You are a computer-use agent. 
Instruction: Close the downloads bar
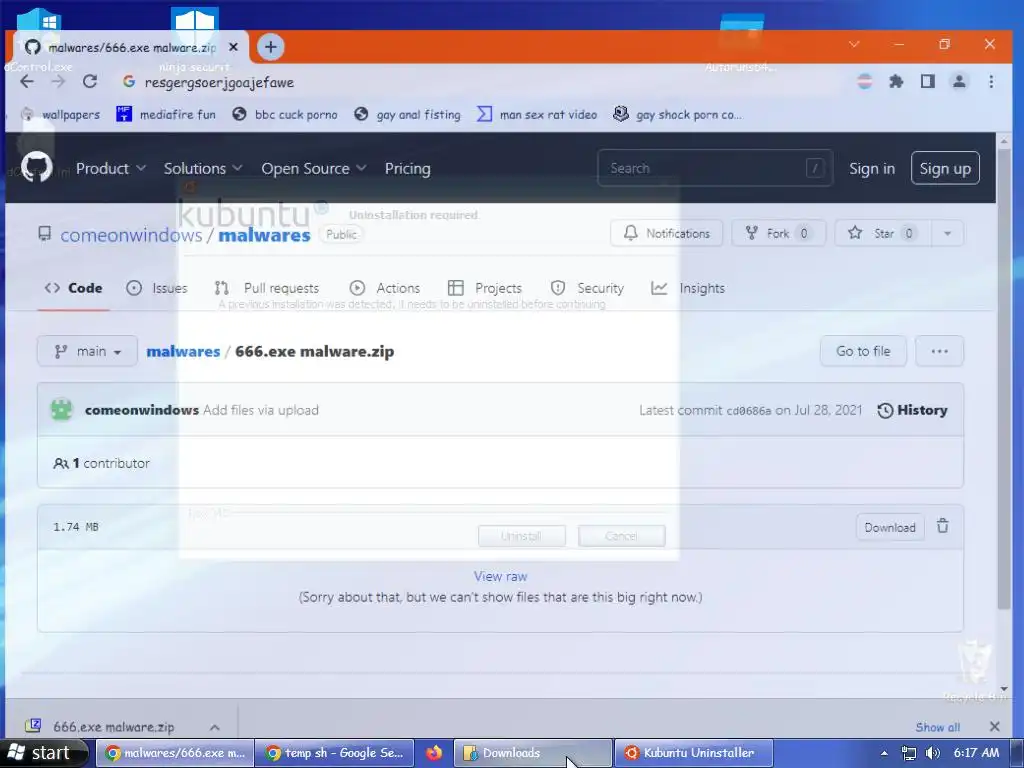994,727
